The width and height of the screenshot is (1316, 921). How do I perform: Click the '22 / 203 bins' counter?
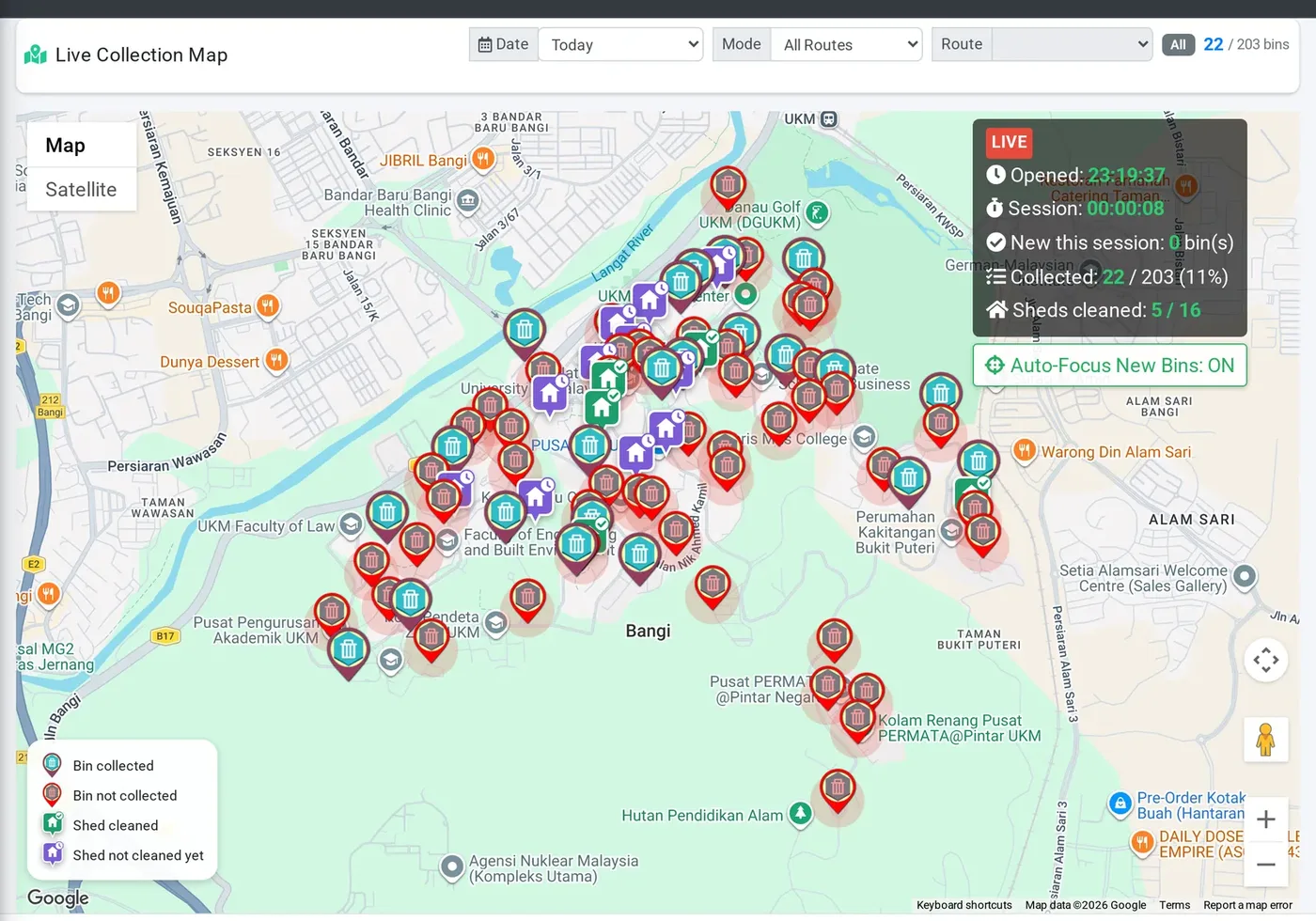(x=1246, y=44)
